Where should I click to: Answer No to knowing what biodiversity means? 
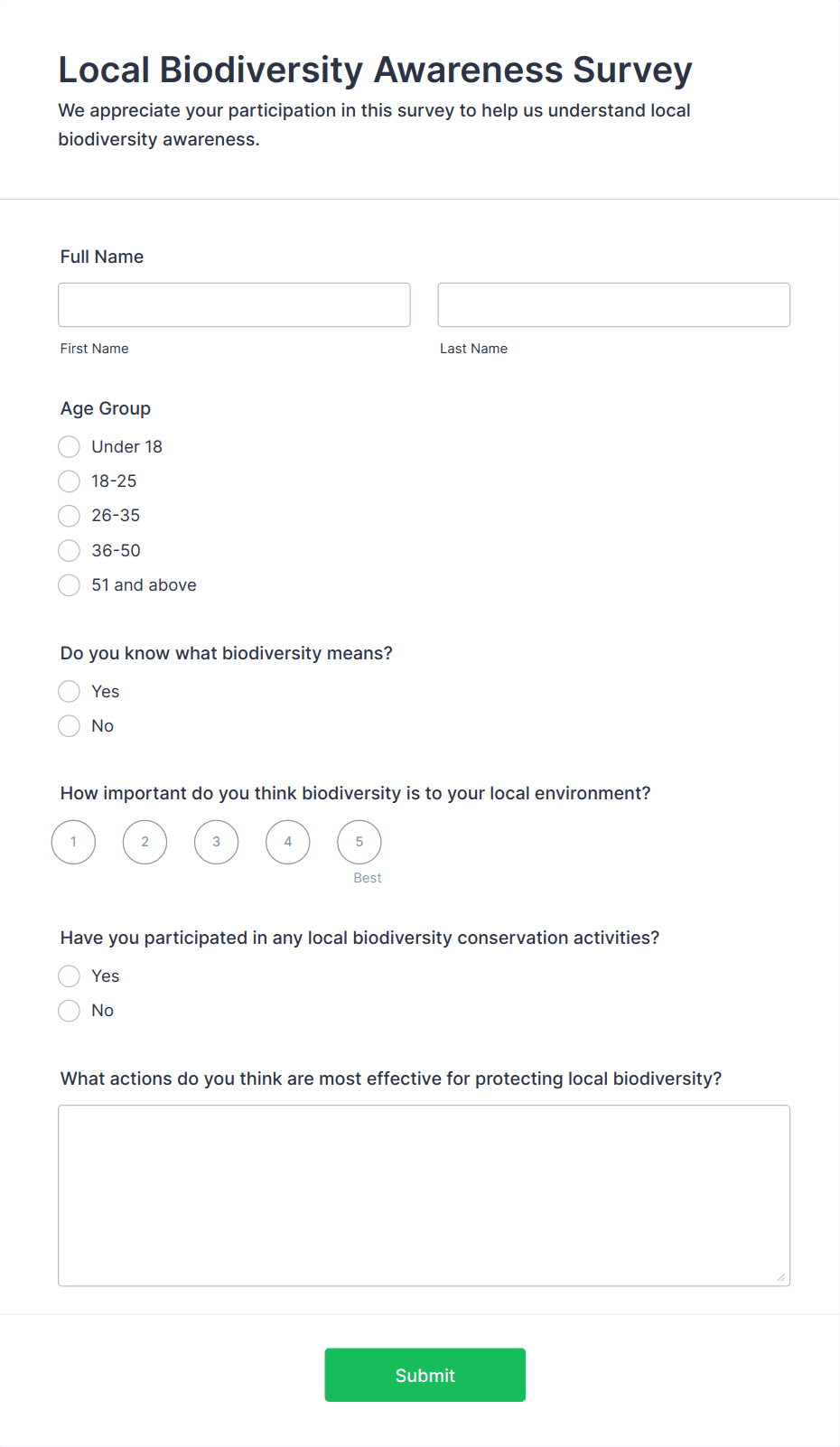click(x=70, y=726)
